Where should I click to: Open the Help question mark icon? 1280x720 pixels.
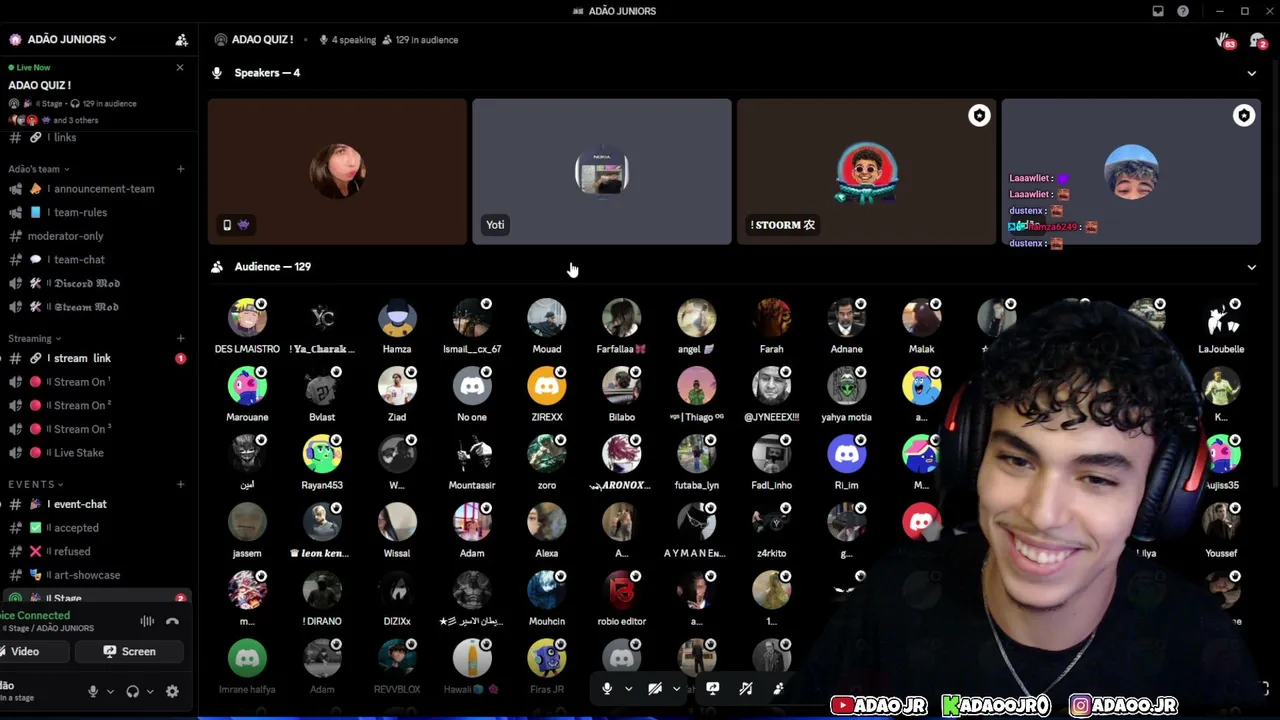click(x=1183, y=11)
